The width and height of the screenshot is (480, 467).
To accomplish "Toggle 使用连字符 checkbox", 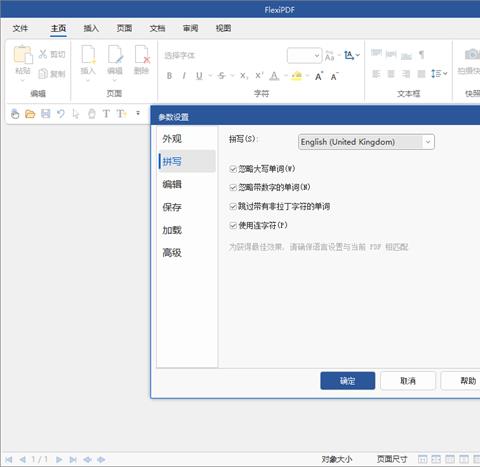I will (x=233, y=226).
